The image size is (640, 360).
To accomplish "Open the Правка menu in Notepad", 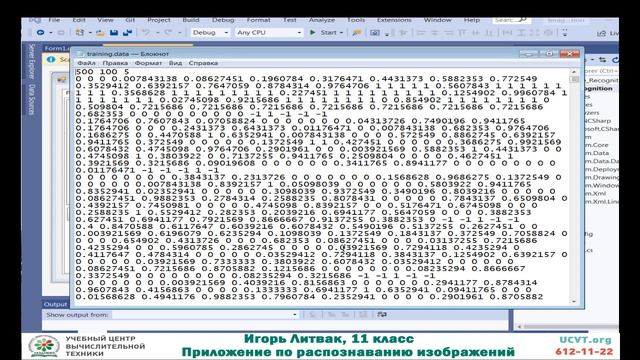I will pos(115,63).
